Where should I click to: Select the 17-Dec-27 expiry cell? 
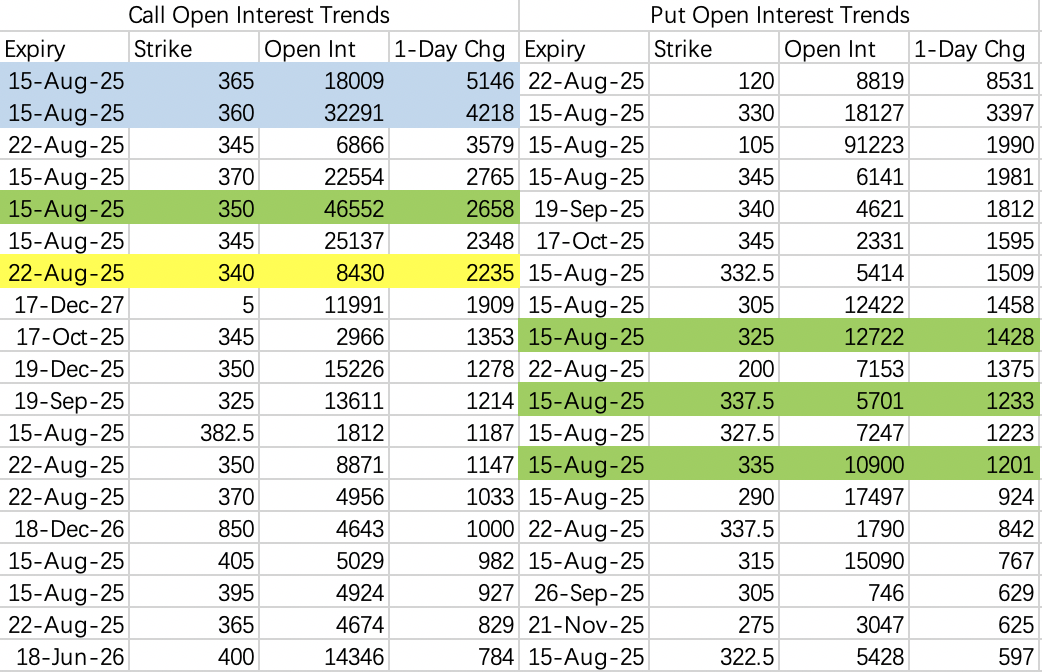65,305
